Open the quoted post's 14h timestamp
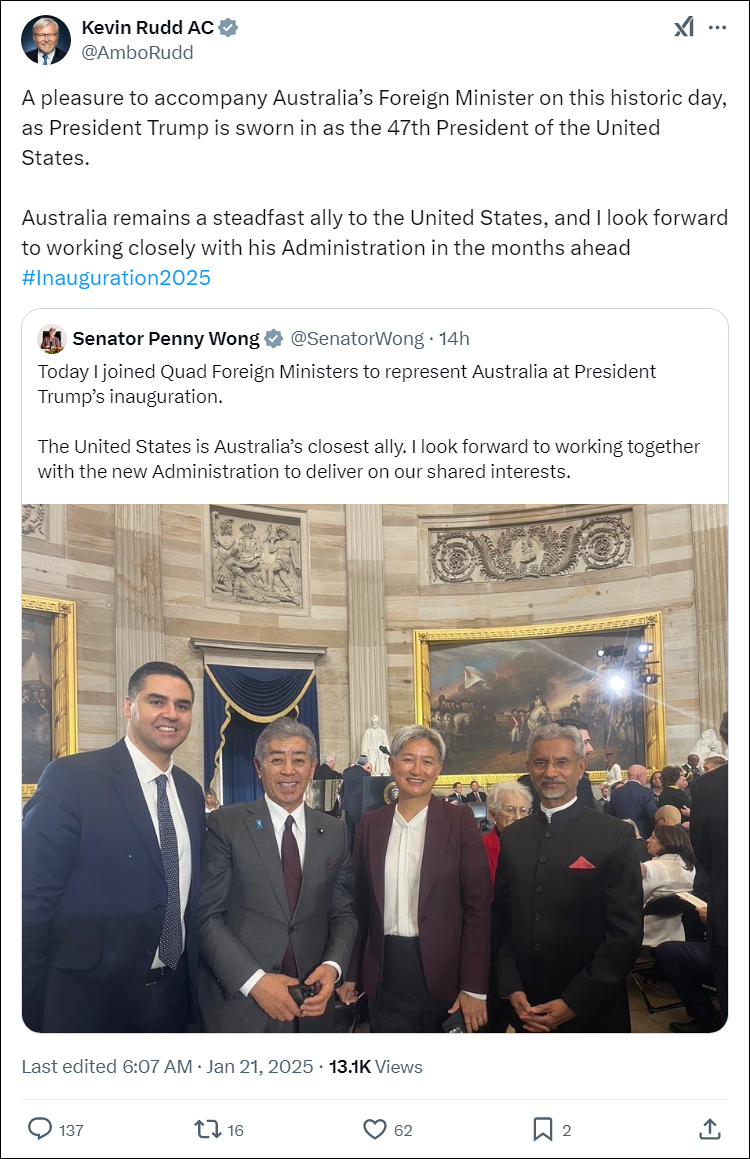 pyautogui.click(x=454, y=339)
